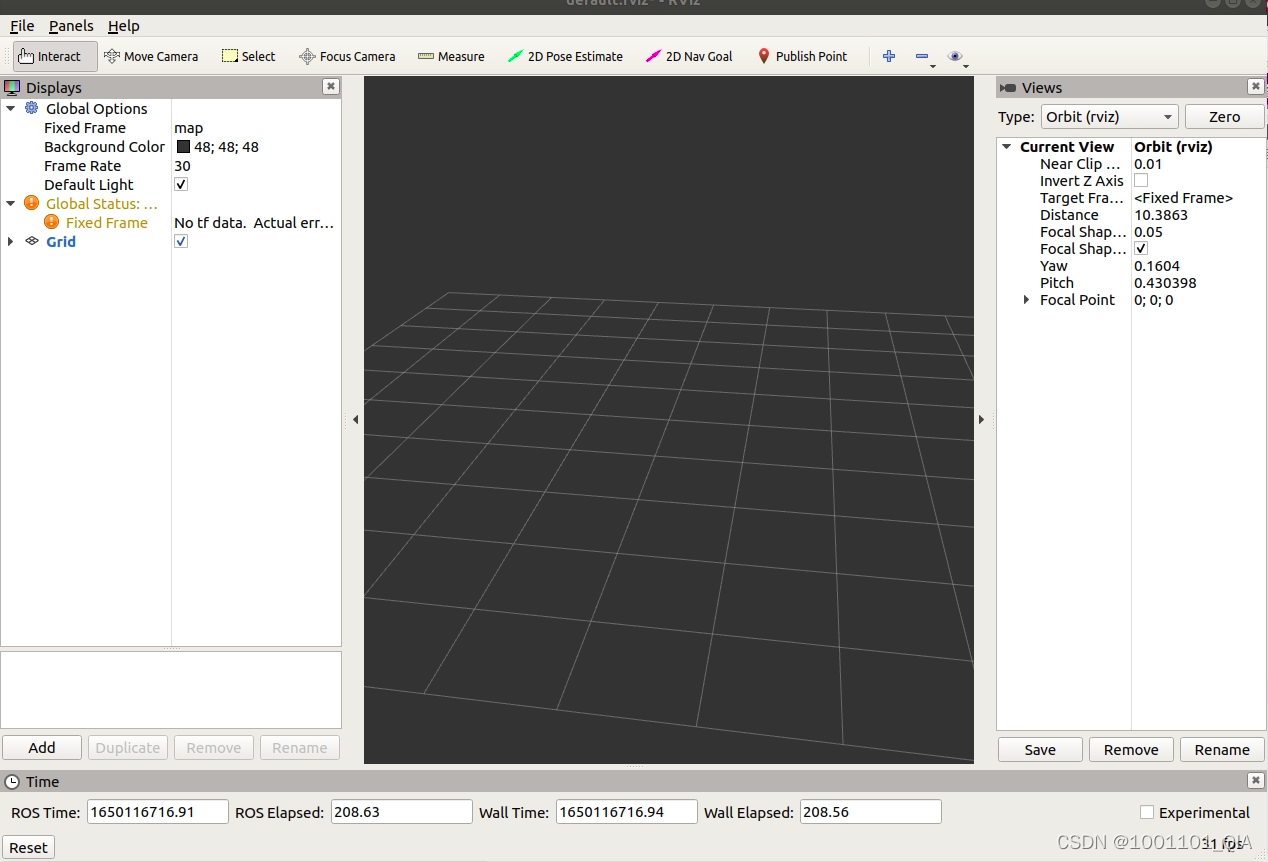Click the Add display button
The width and height of the screenshot is (1268, 862).
point(42,747)
